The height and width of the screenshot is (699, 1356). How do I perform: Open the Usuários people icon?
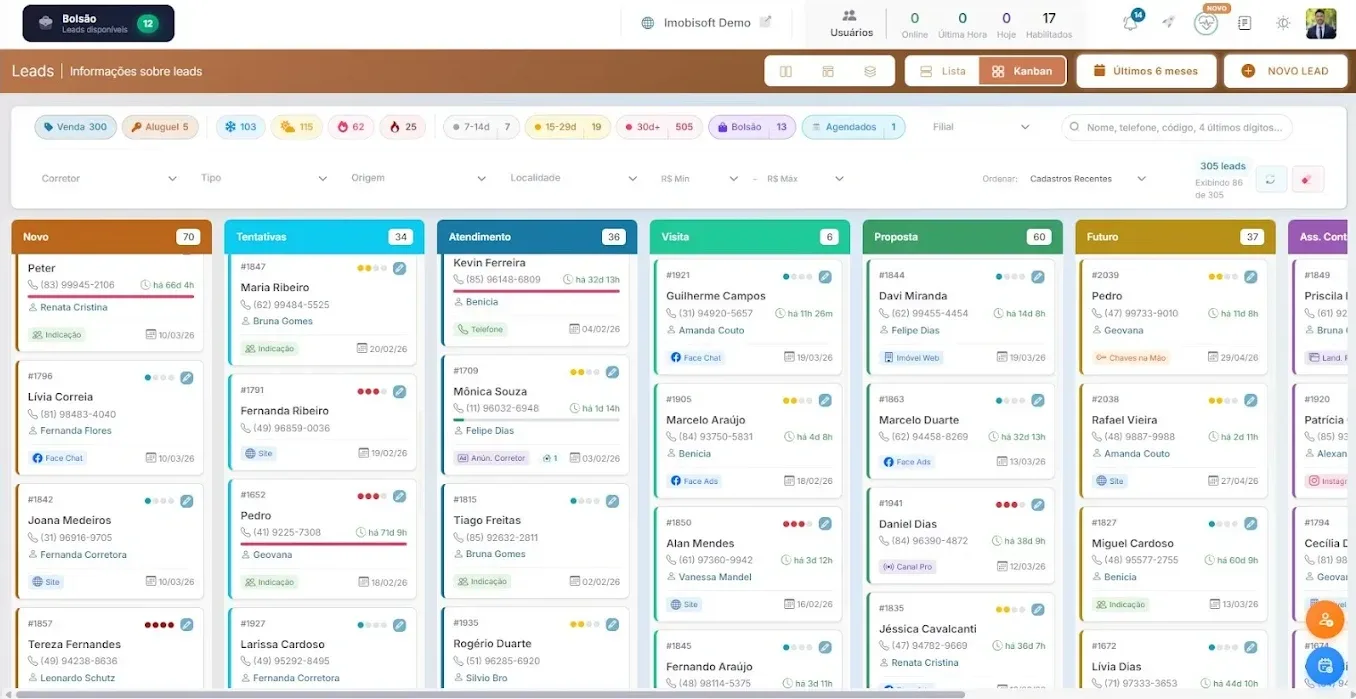click(x=850, y=16)
